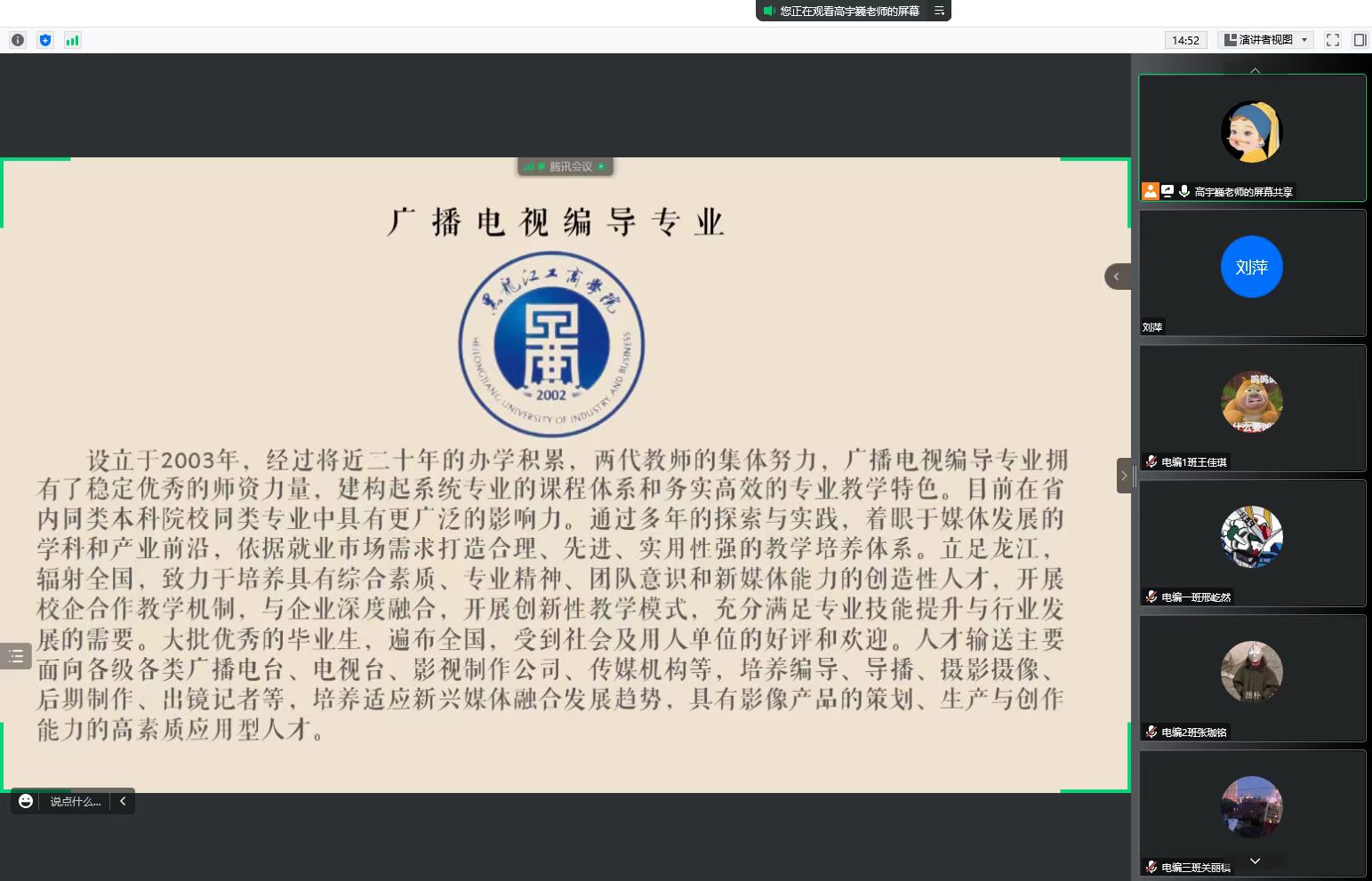Select 刘萍 participant avatar

[1251, 267]
